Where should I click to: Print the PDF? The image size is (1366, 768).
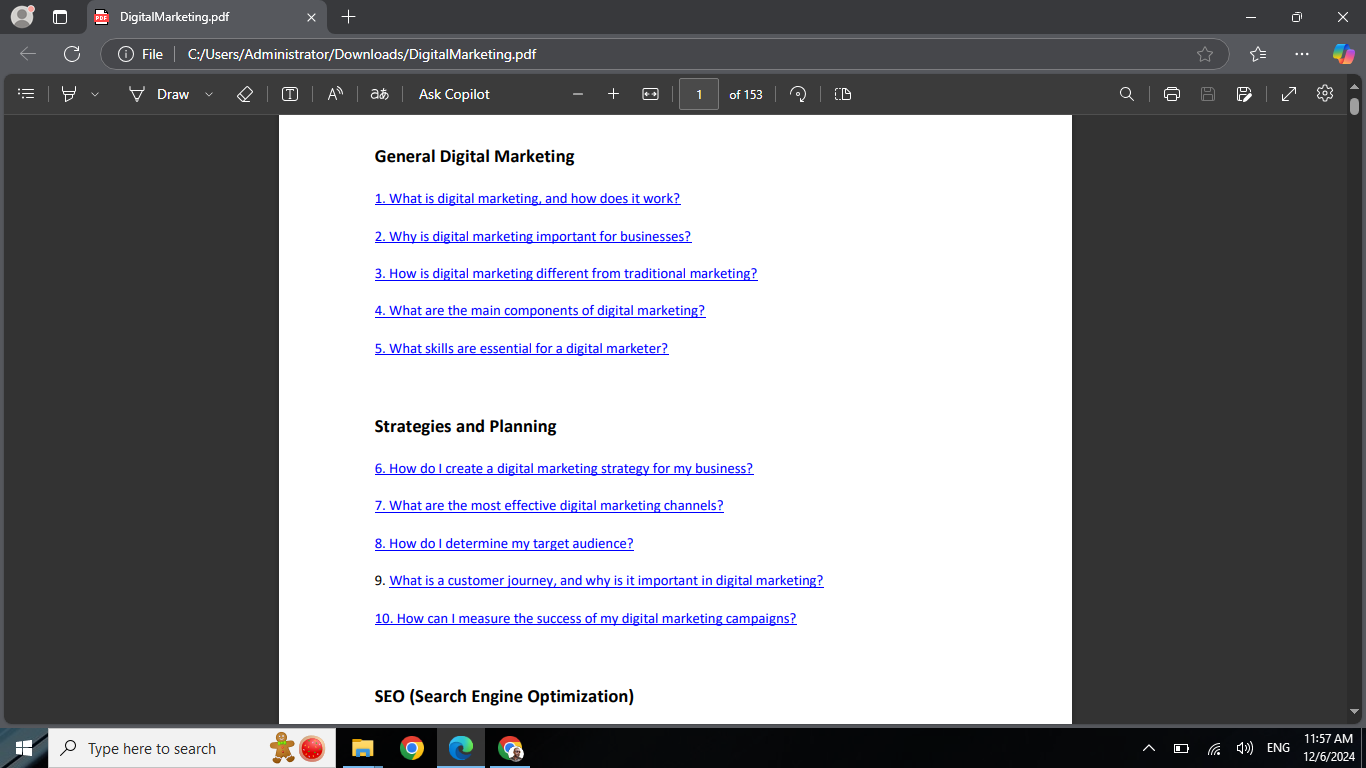click(x=1171, y=93)
